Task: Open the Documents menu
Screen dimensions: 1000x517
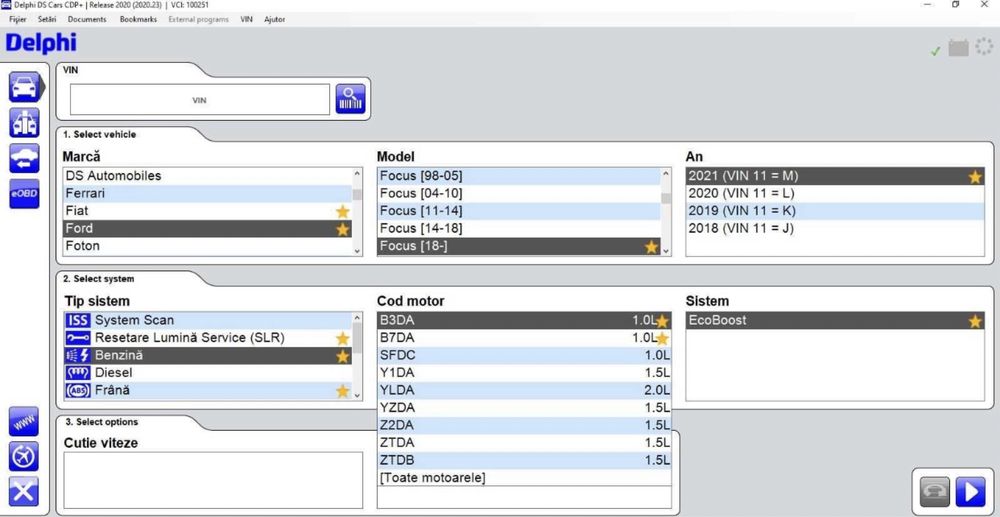Action: [x=87, y=19]
